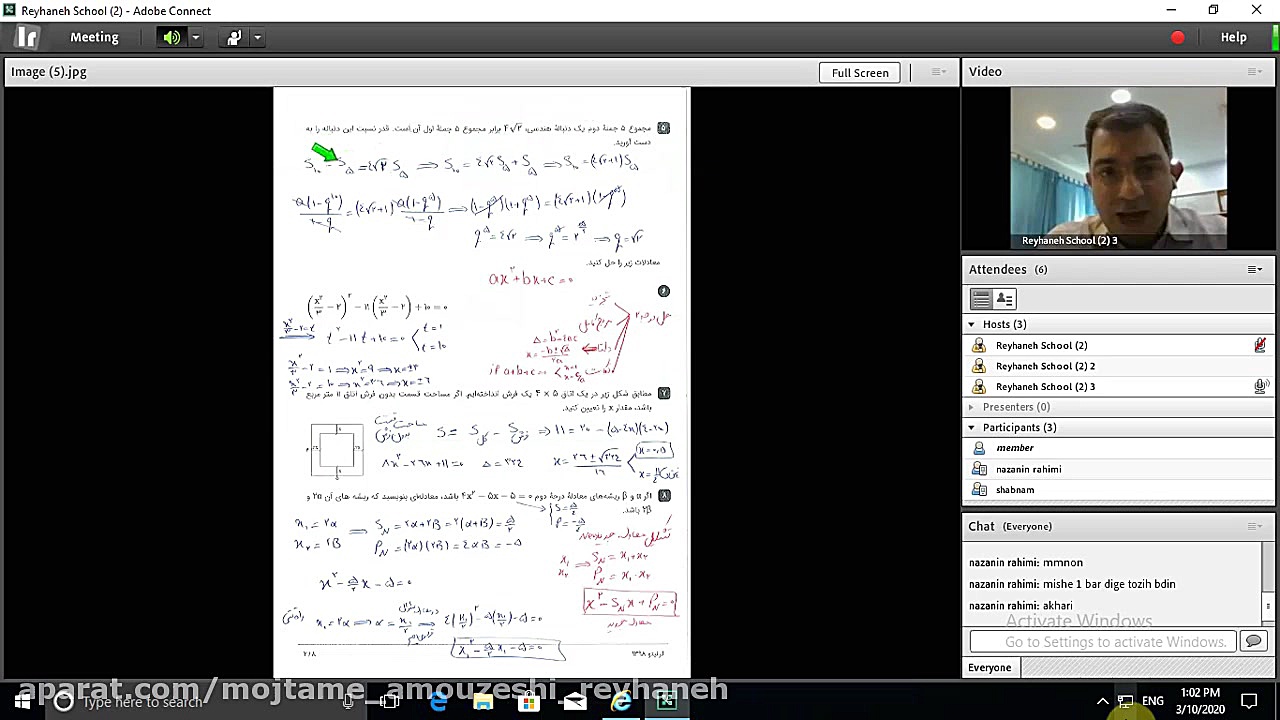
Task: Open Task View from the taskbar
Action: coord(390,702)
